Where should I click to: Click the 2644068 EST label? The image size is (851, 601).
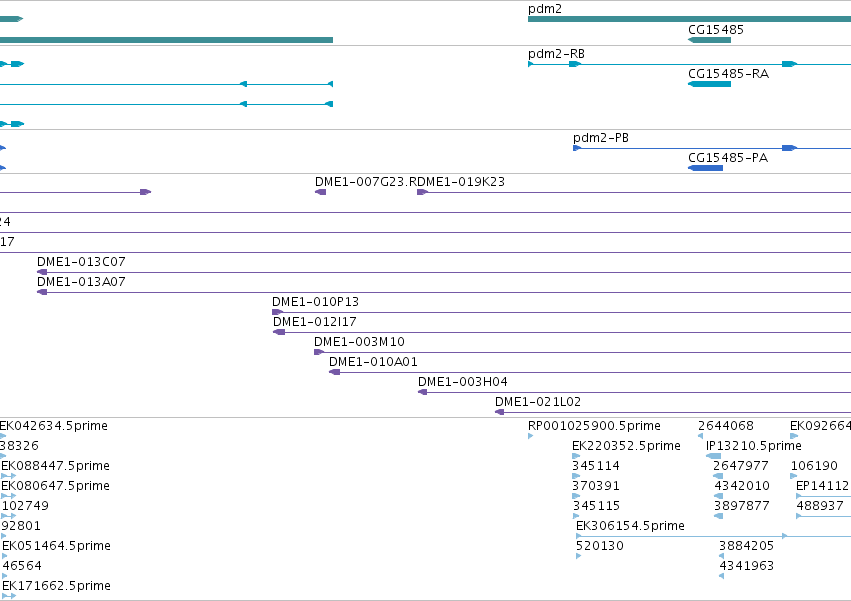coord(726,426)
